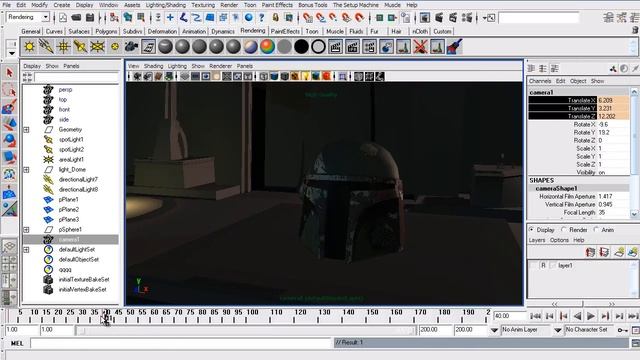Click the Rotate Y value 19.2
The width and height of the screenshot is (640, 360).
coord(613,132)
